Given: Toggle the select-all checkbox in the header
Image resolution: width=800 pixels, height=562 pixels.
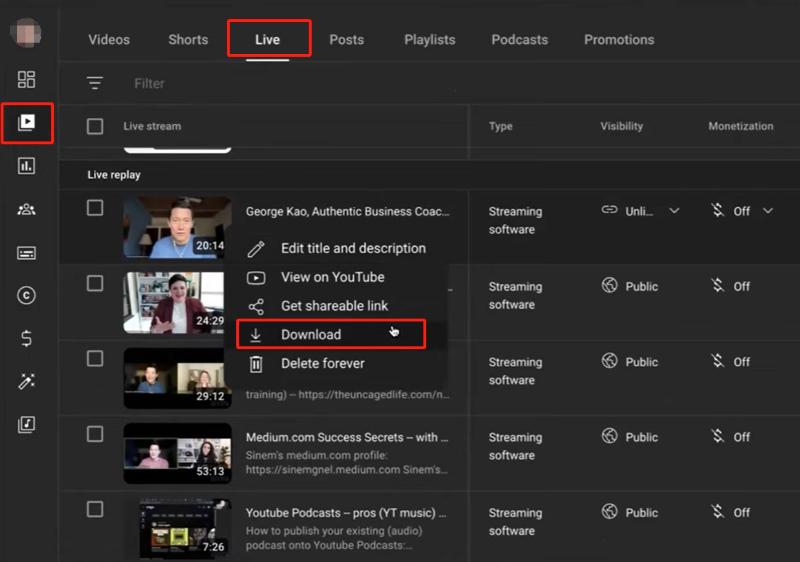Looking at the screenshot, I should (95, 126).
